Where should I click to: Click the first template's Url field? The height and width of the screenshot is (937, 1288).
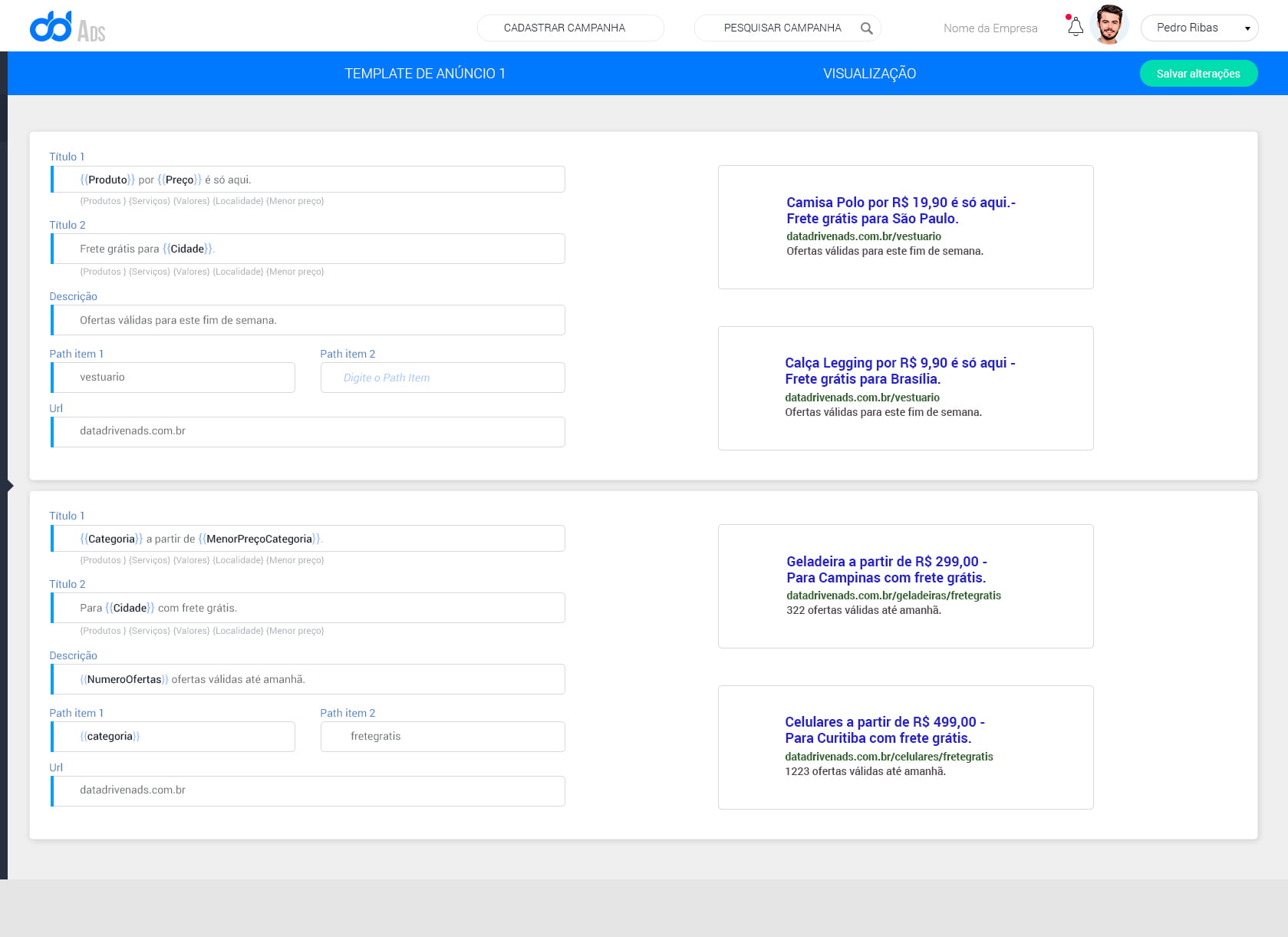[308, 431]
